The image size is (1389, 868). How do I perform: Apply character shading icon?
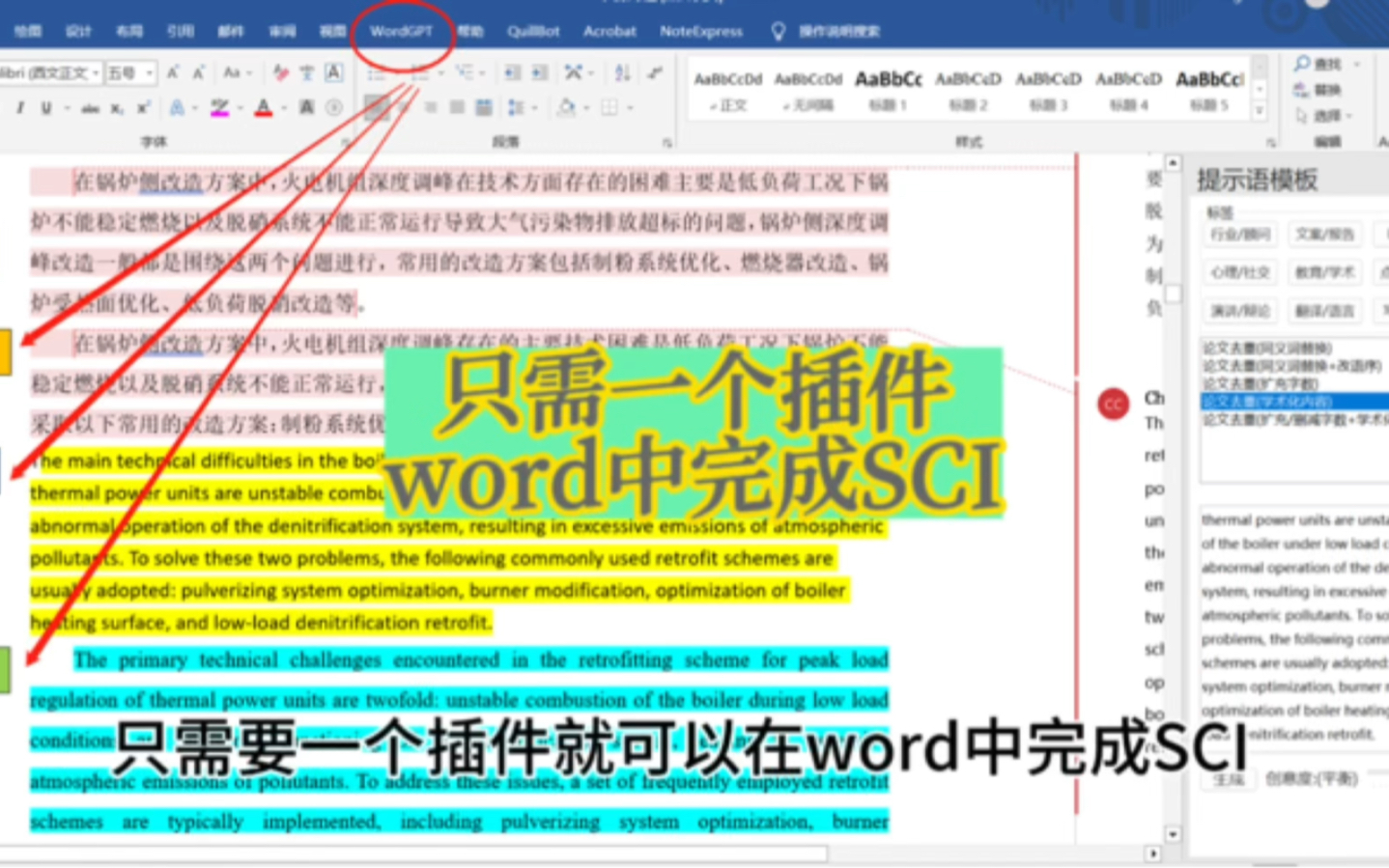coord(307,108)
